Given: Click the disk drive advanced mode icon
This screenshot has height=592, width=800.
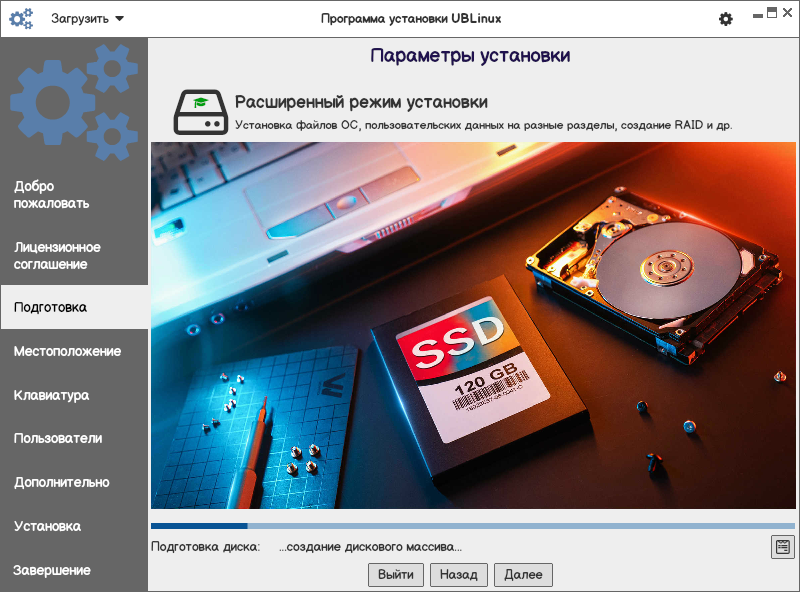Looking at the screenshot, I should point(201,112).
